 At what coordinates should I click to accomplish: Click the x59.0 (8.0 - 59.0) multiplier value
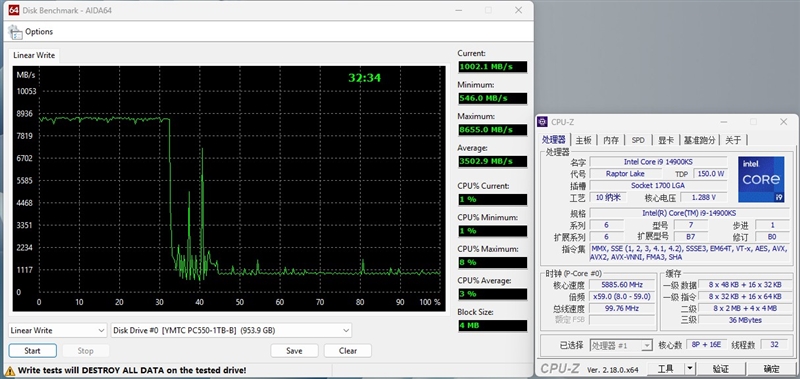pos(622,296)
